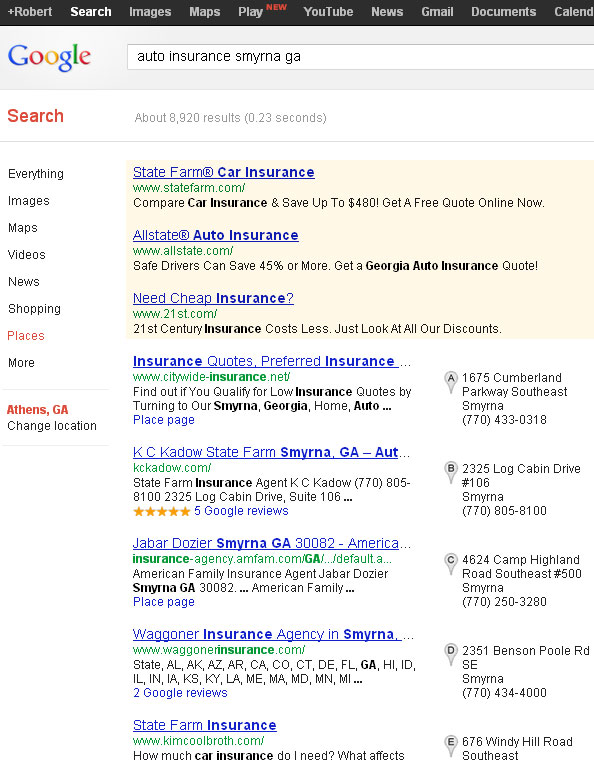The image size is (594, 764).
Task: Open Documents from the top bar
Action: click(x=503, y=12)
